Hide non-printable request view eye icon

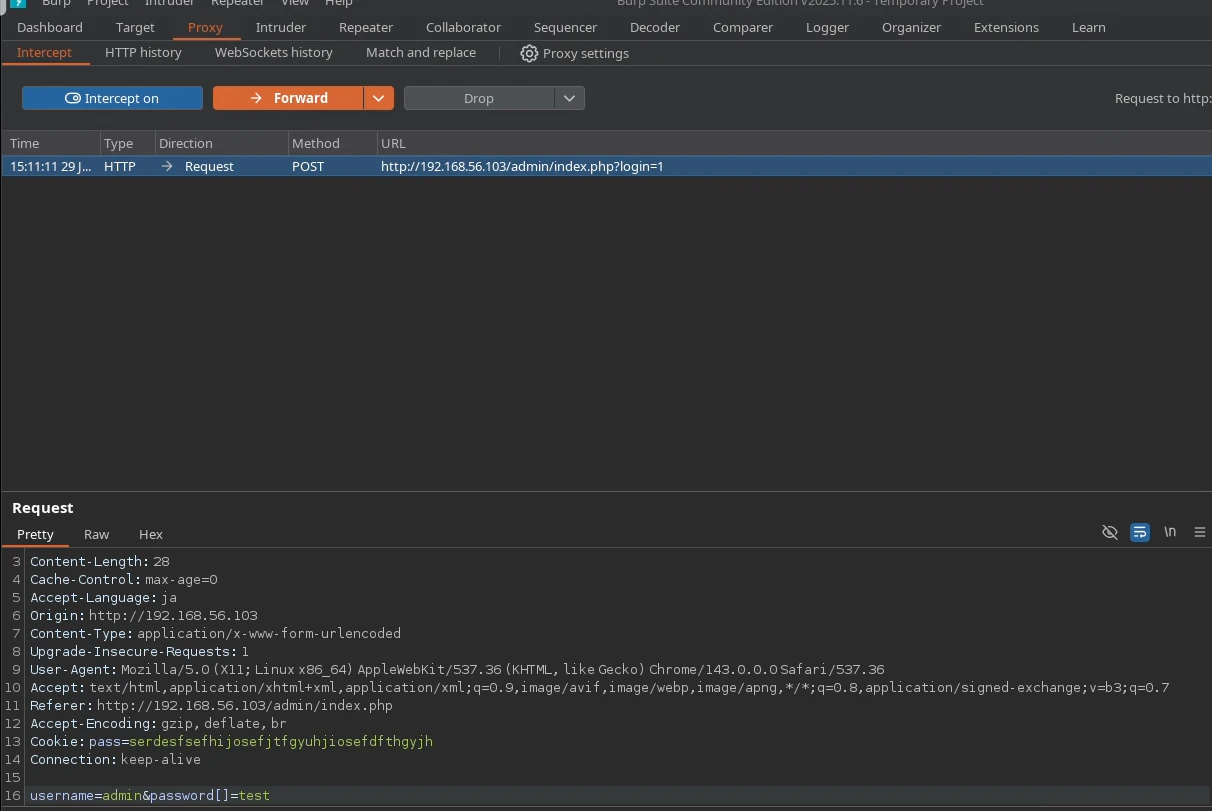click(1109, 532)
